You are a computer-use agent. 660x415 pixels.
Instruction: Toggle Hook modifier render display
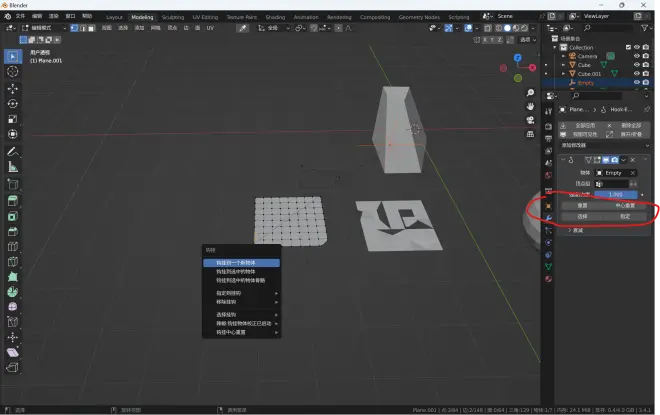click(615, 160)
